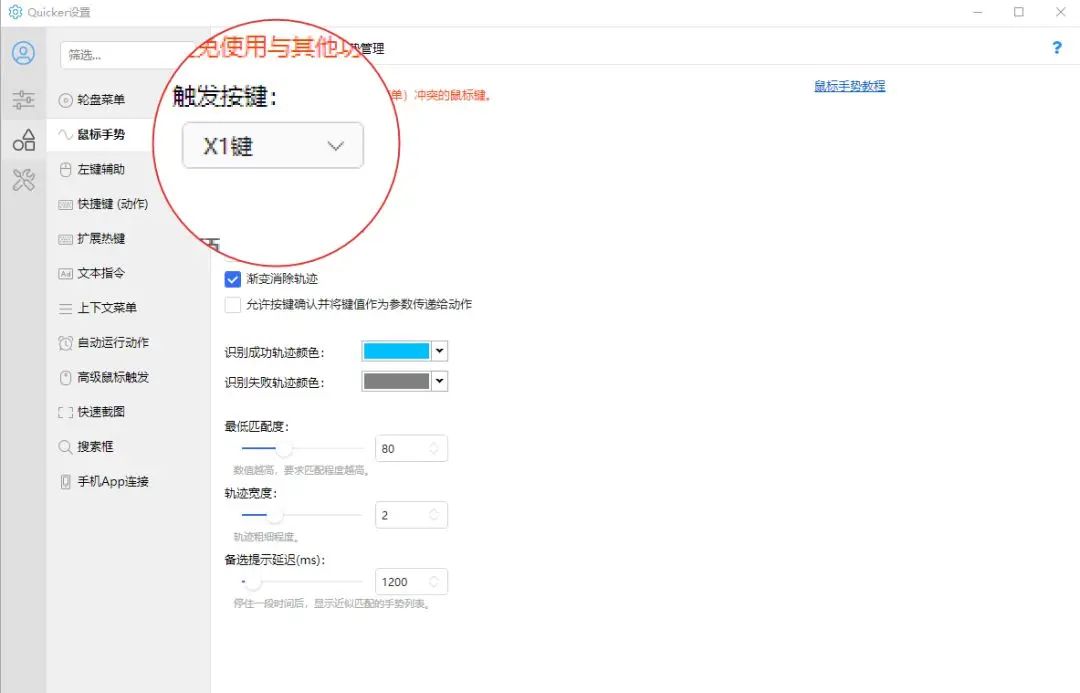Open the 手机App连接 settings page
Screen dimensions: 1080x693
click(113, 482)
